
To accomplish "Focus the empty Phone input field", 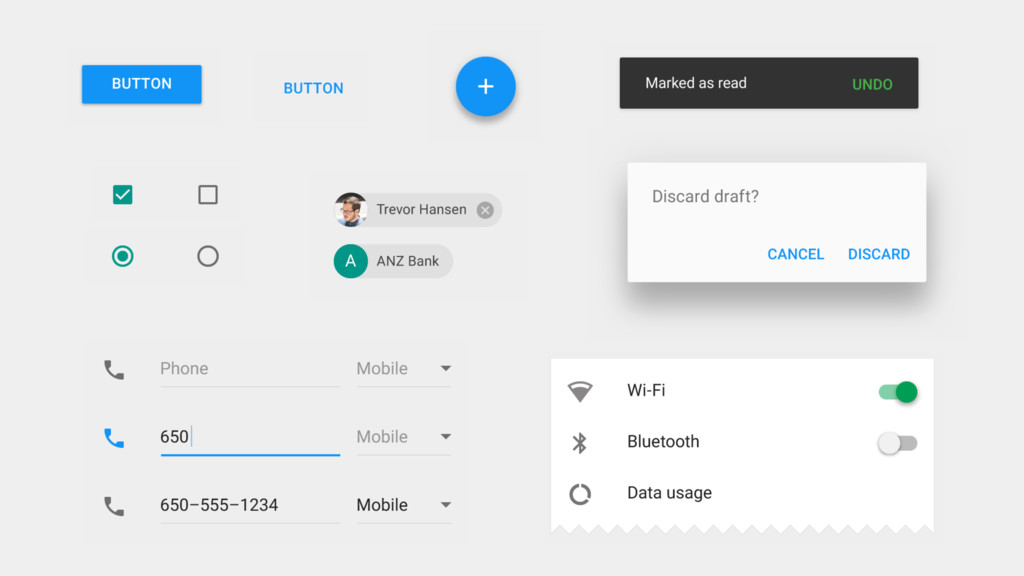I will (250, 370).
